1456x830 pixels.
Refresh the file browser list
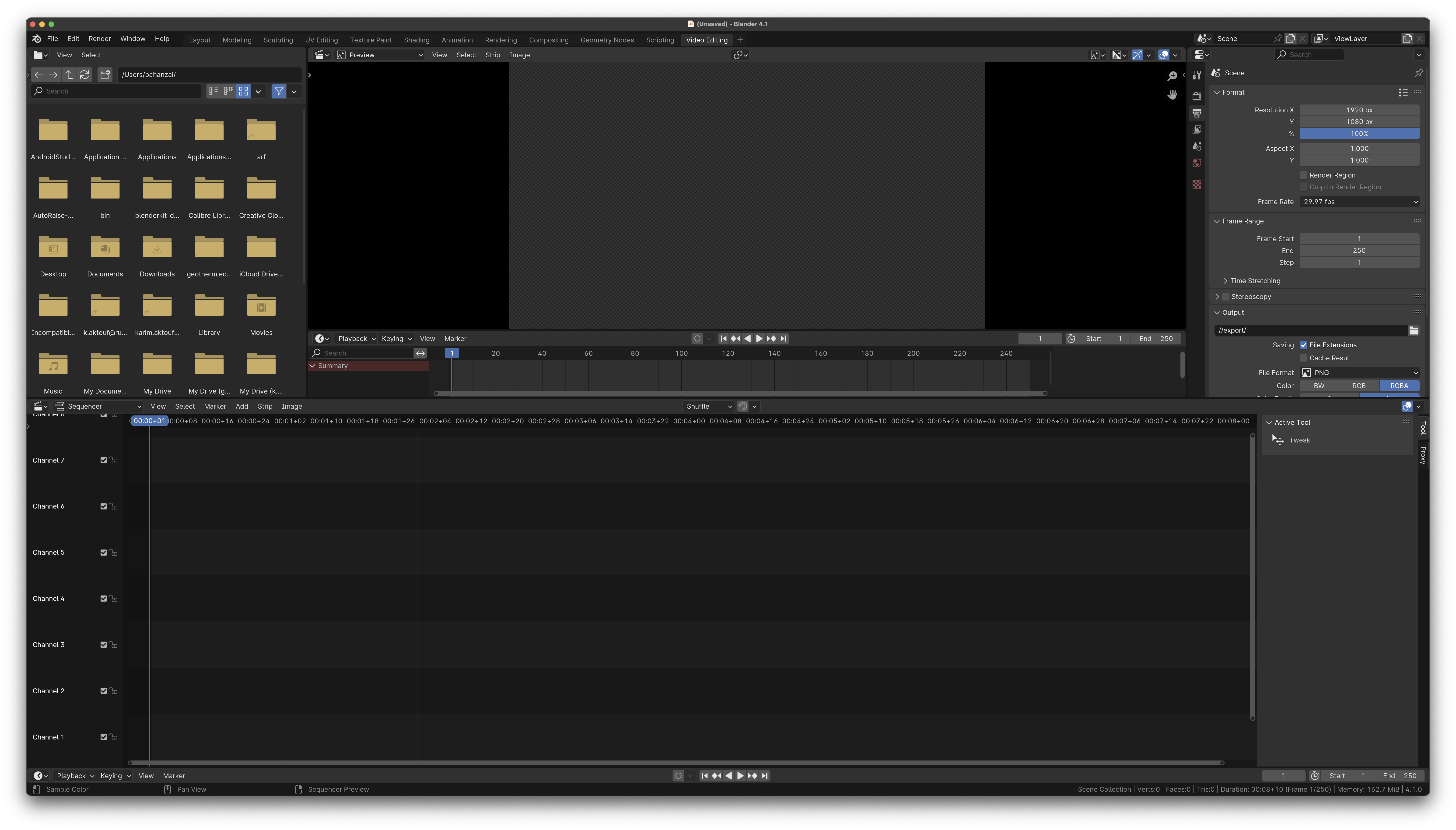pos(84,75)
